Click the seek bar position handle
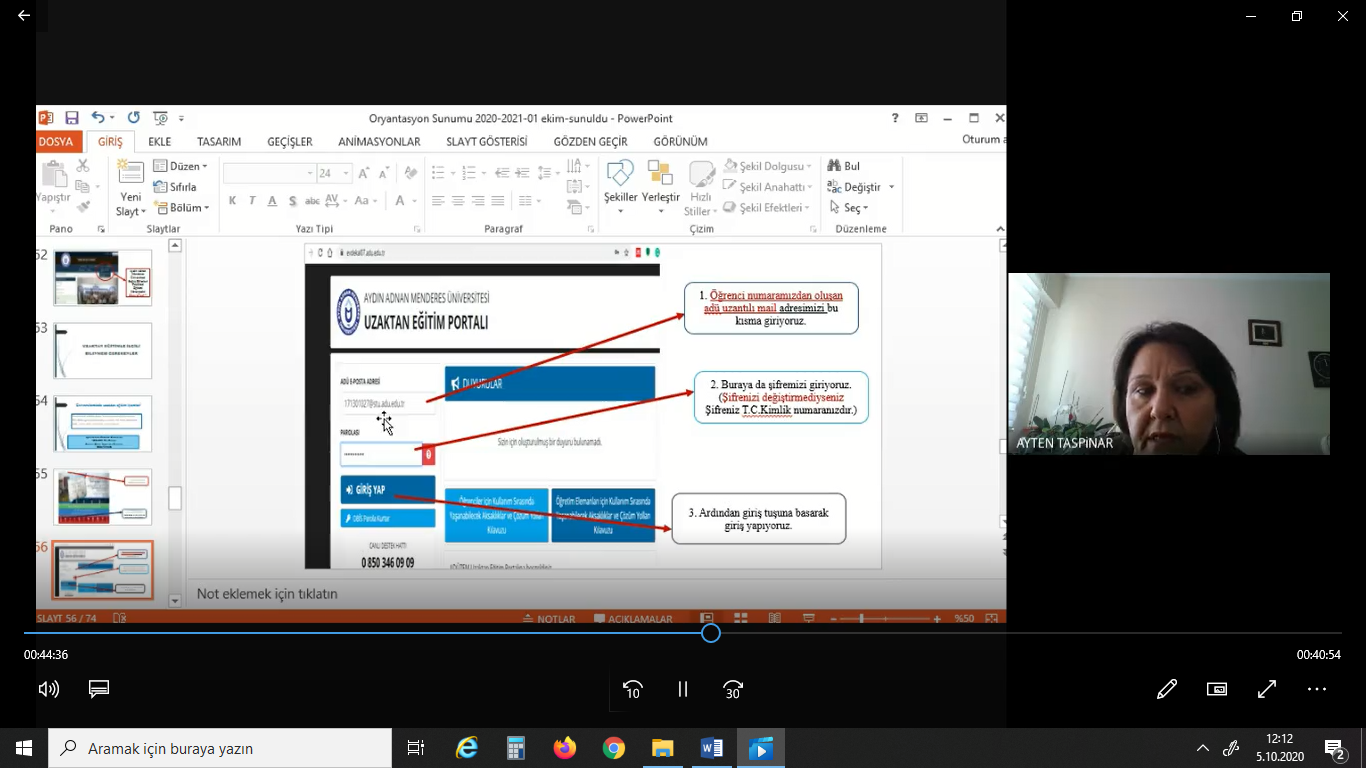1366x768 pixels. pos(710,633)
